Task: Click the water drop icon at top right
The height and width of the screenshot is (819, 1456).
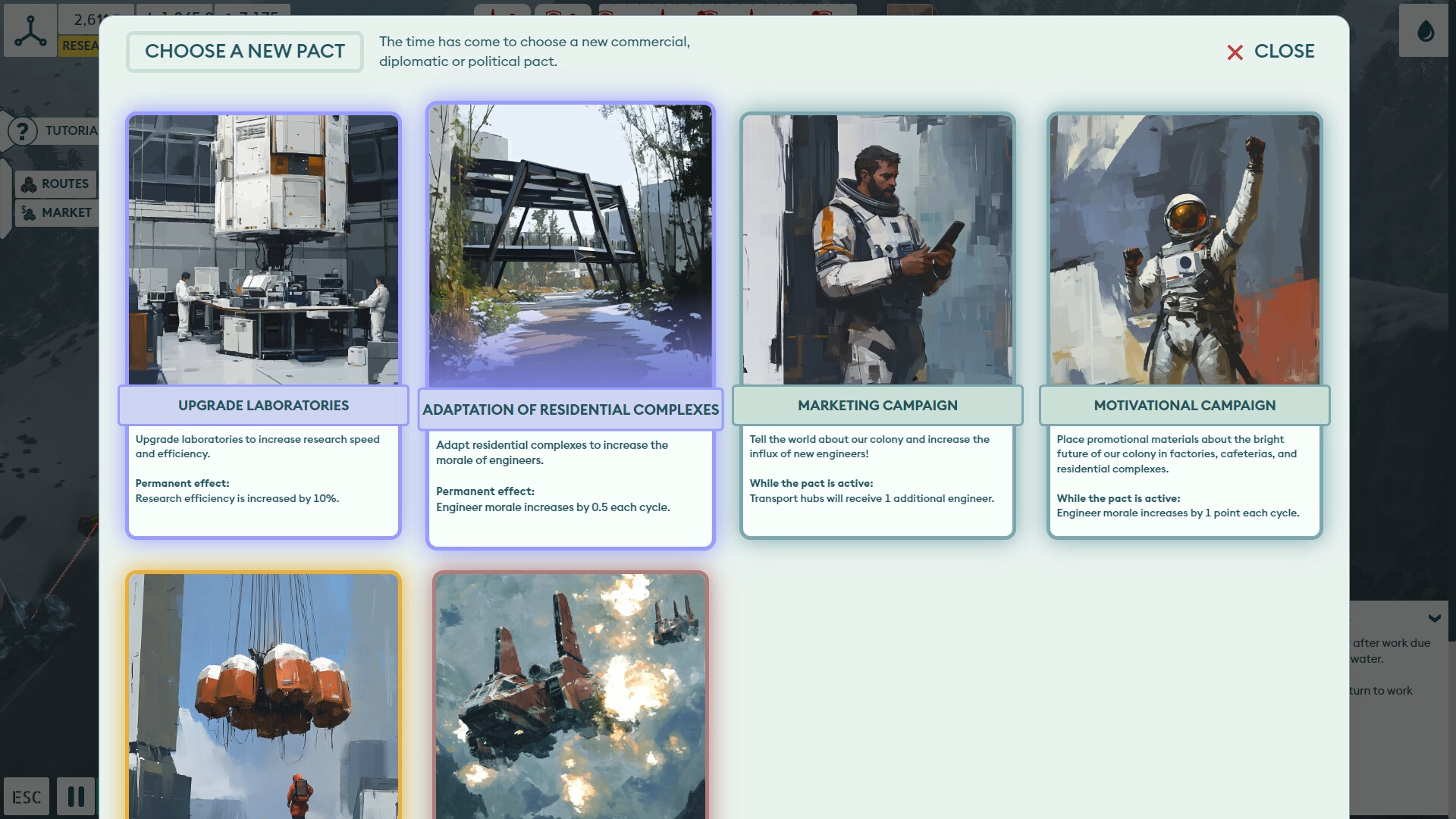Action: click(1423, 30)
